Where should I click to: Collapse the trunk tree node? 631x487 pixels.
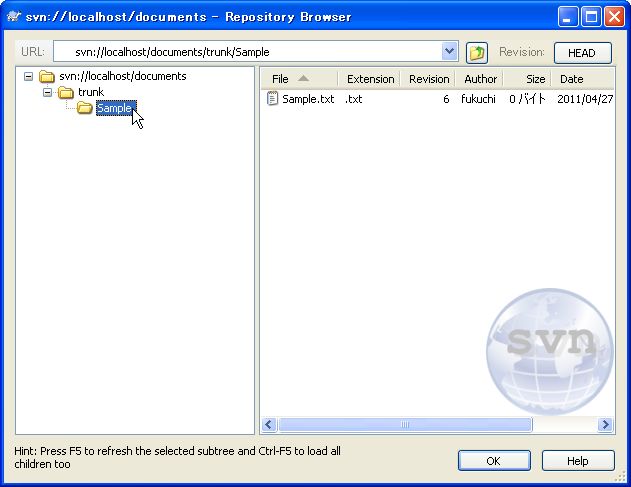coord(47,93)
